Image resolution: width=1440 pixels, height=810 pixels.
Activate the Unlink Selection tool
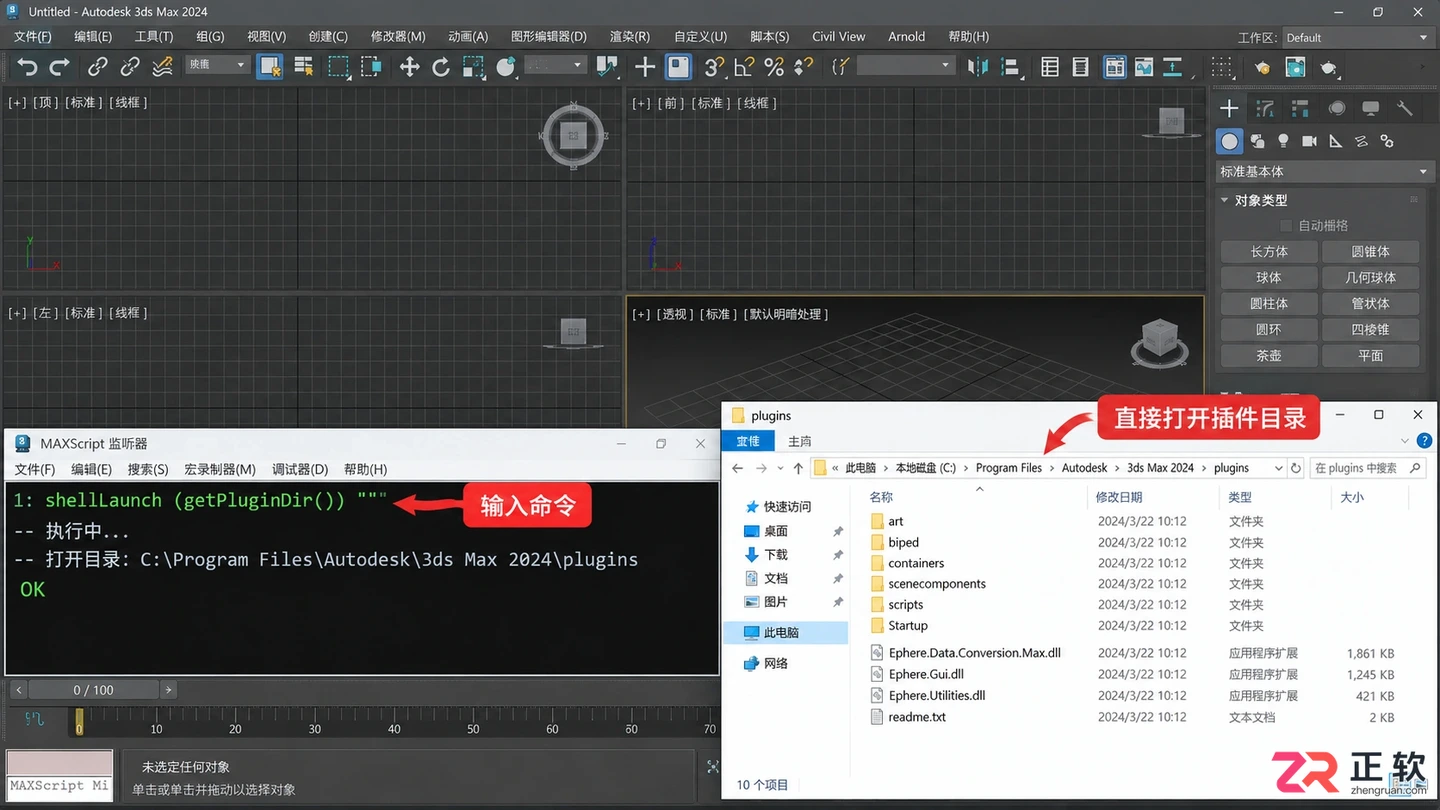point(130,67)
